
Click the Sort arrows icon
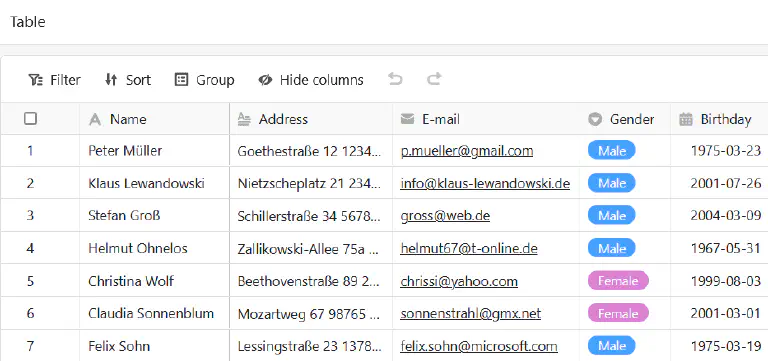click(111, 80)
